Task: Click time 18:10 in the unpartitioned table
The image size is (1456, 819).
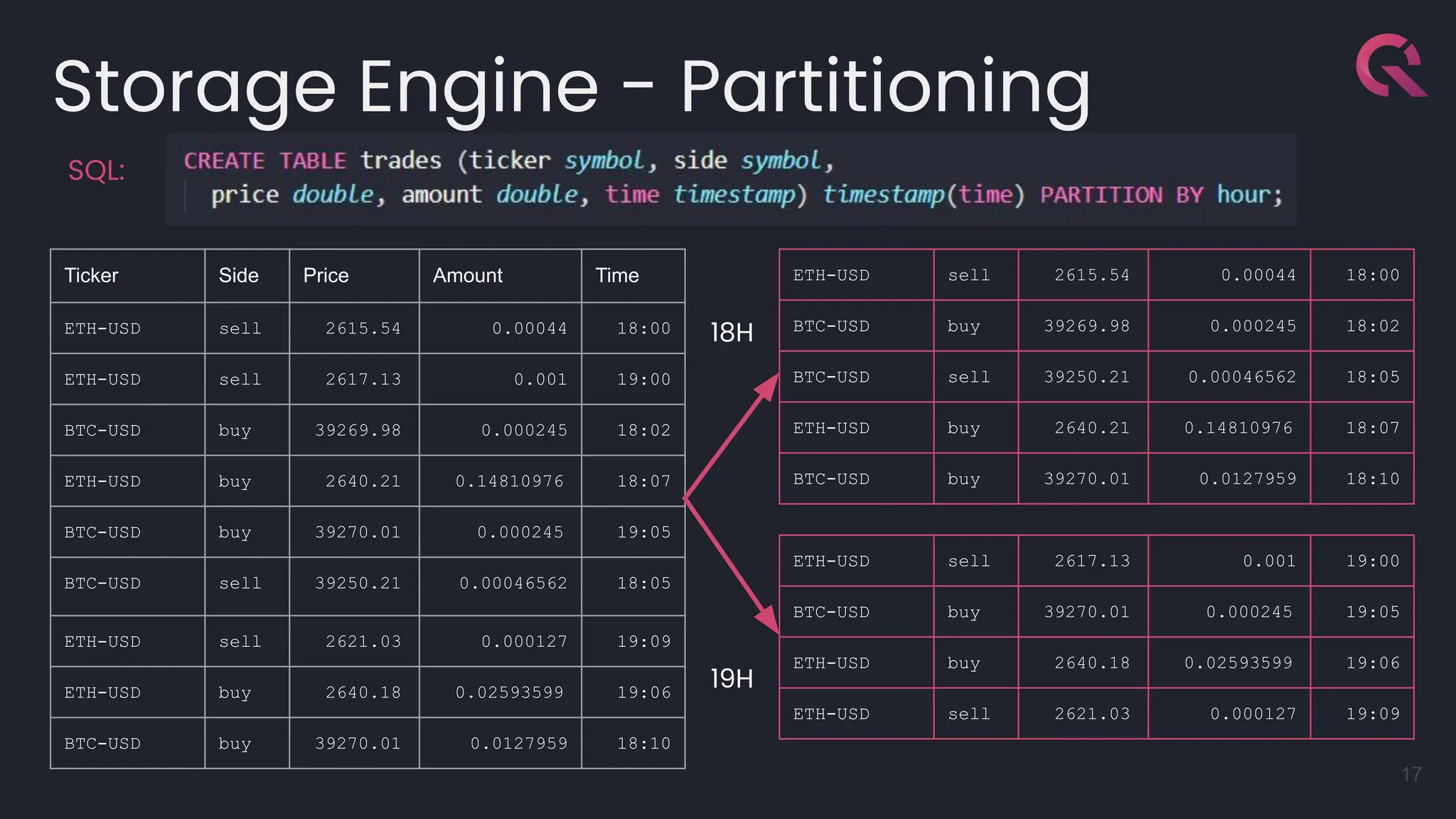Action: click(x=644, y=744)
